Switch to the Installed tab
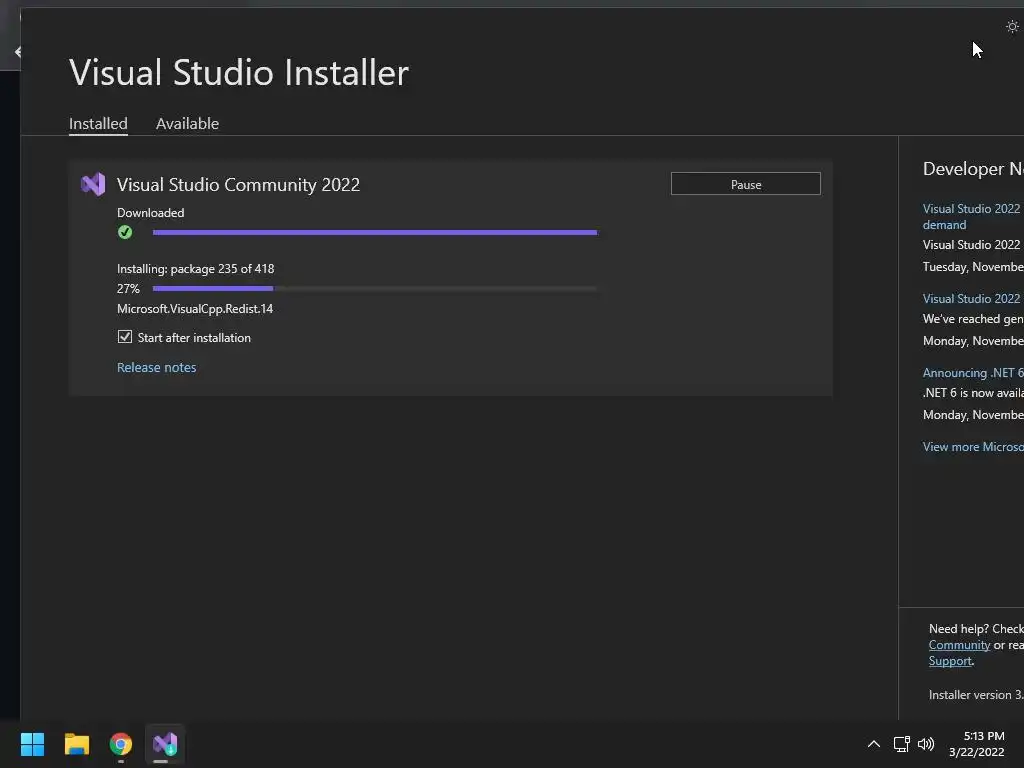The width and height of the screenshot is (1024, 768). (x=98, y=123)
